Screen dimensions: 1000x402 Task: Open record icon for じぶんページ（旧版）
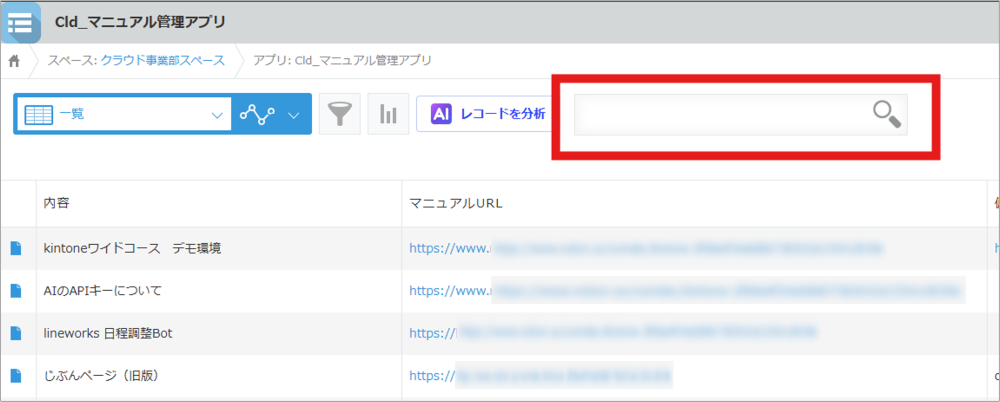click(16, 376)
